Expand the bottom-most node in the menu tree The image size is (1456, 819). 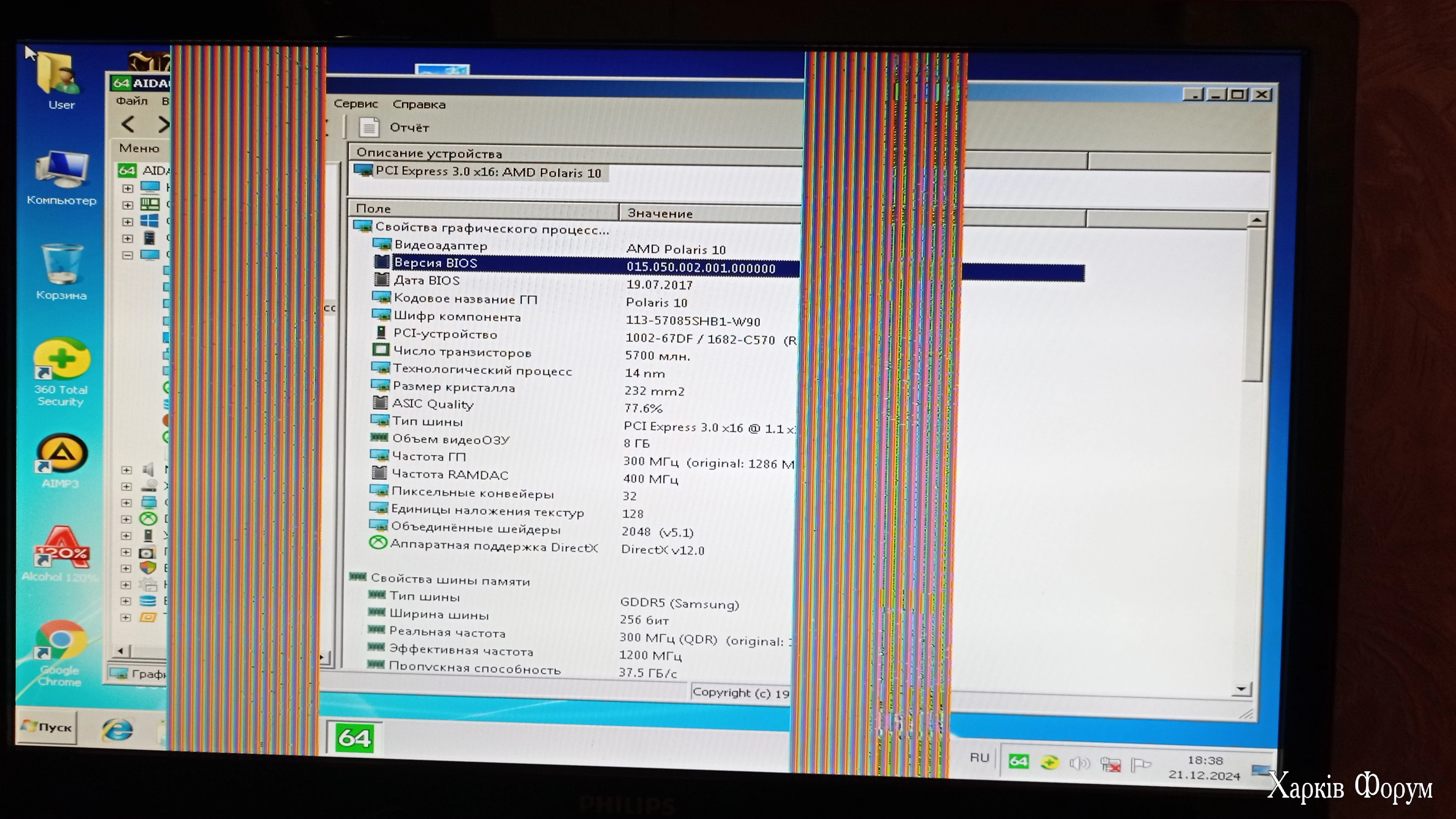[126, 618]
